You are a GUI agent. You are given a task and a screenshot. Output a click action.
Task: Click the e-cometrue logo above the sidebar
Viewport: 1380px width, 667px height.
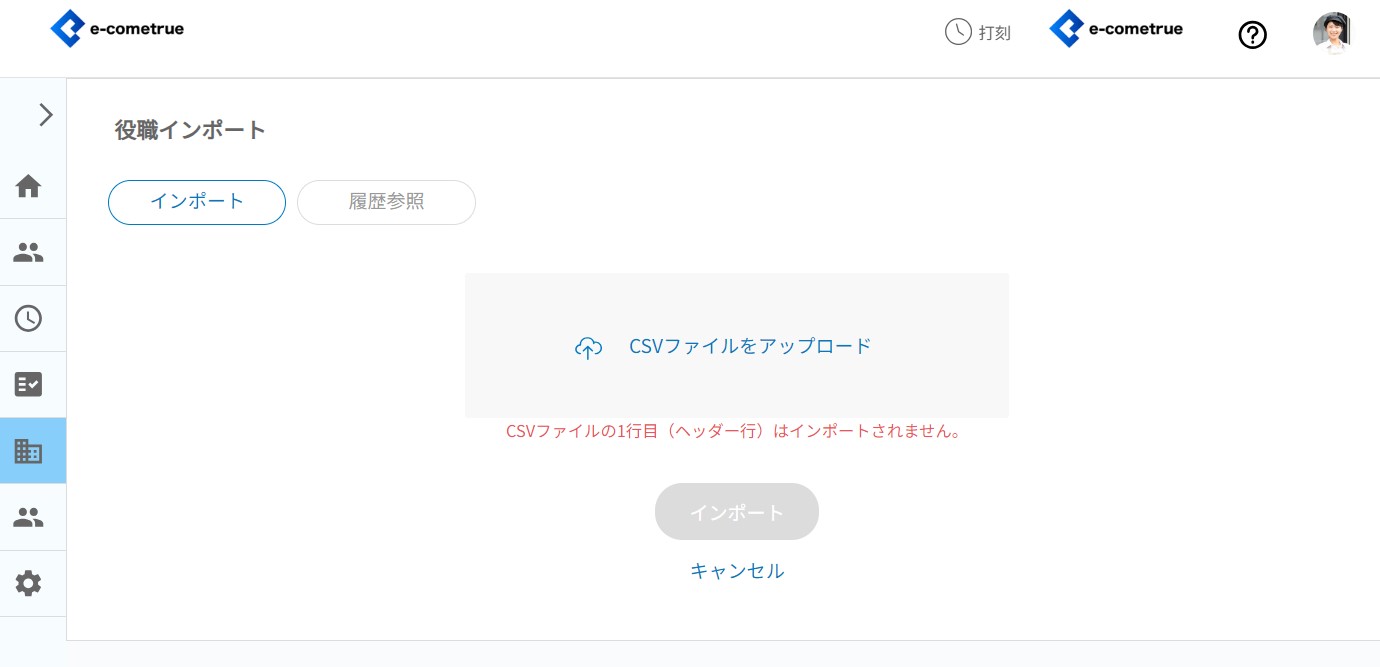point(116,29)
